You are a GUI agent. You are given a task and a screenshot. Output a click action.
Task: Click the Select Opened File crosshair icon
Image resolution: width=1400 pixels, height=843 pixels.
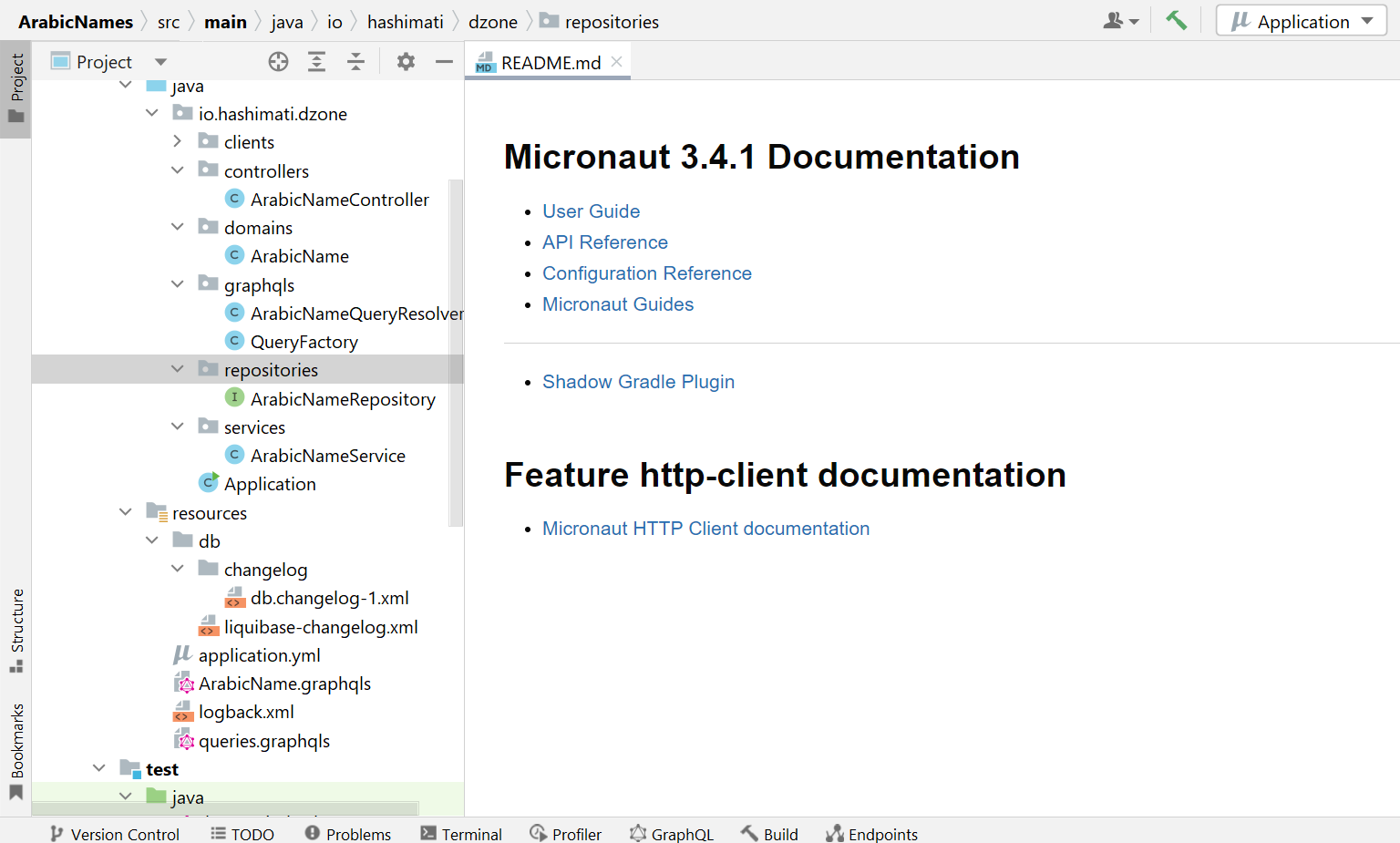[x=278, y=62]
